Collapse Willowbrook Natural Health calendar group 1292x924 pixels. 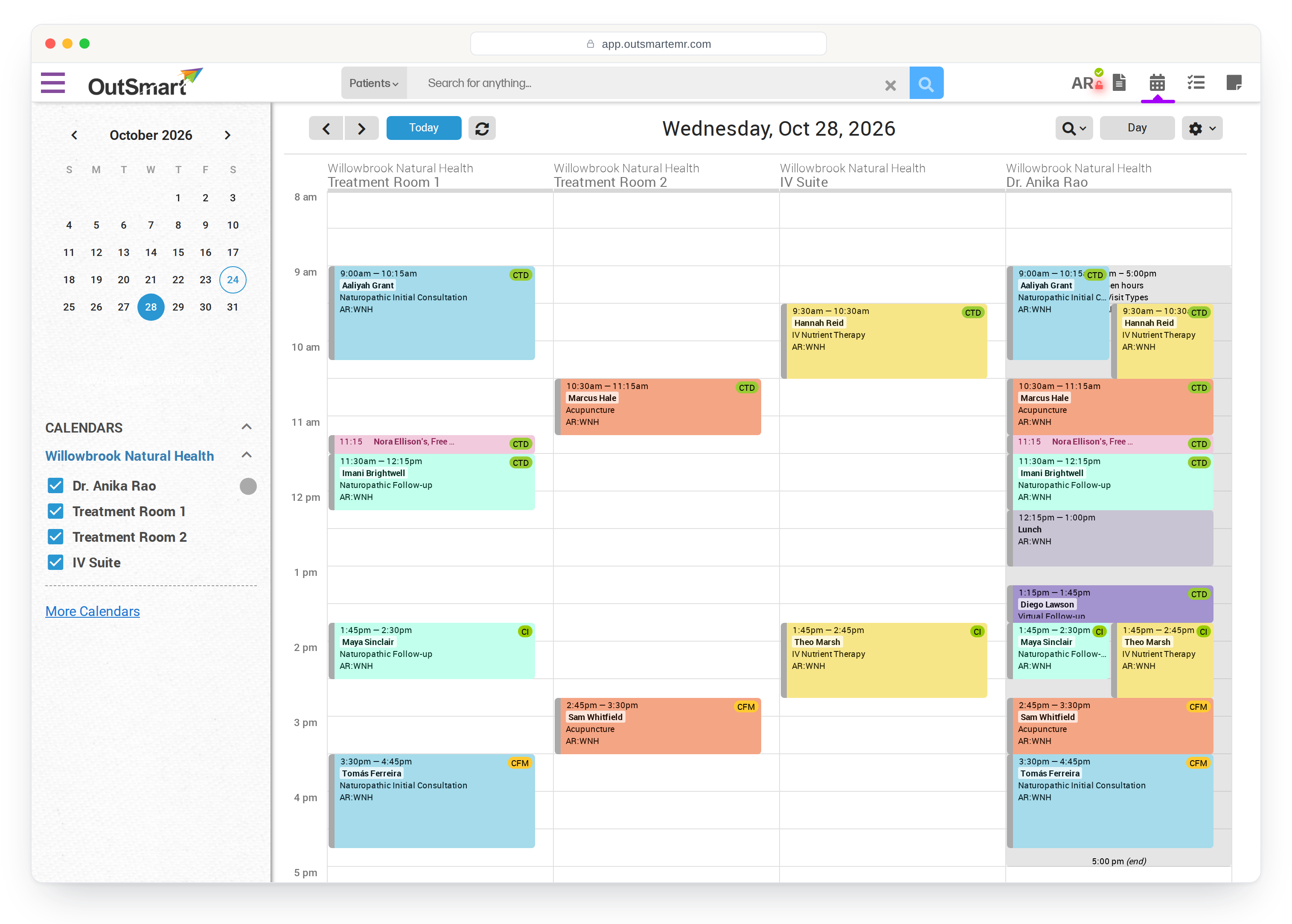tap(246, 455)
